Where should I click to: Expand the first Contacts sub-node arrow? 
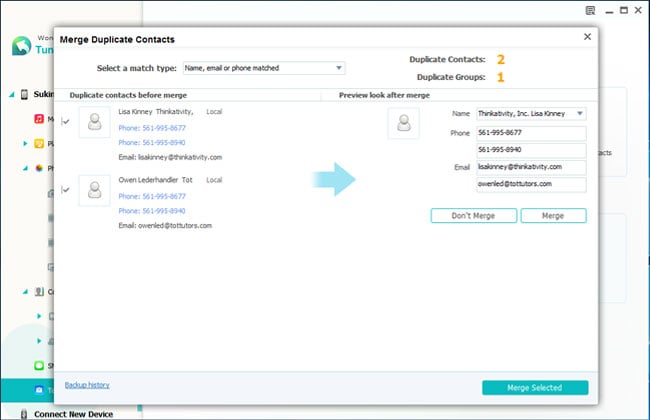39,316
